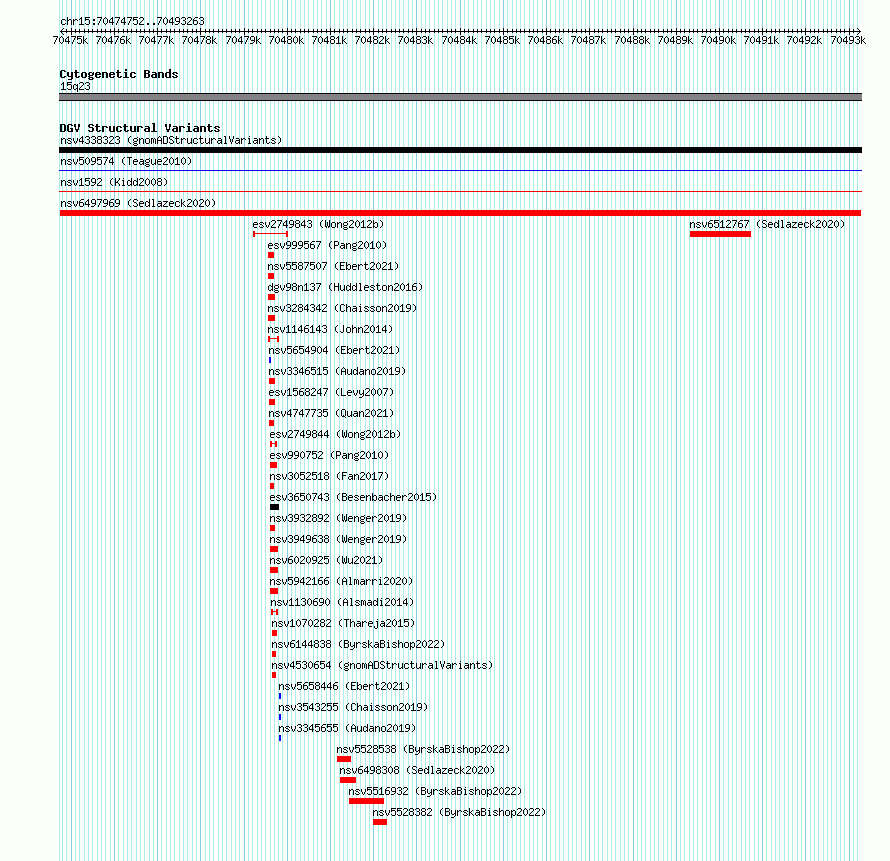Open nsv3345655 (Audano2019) variant
Viewport: 890px width, 861px height.
pos(347,728)
